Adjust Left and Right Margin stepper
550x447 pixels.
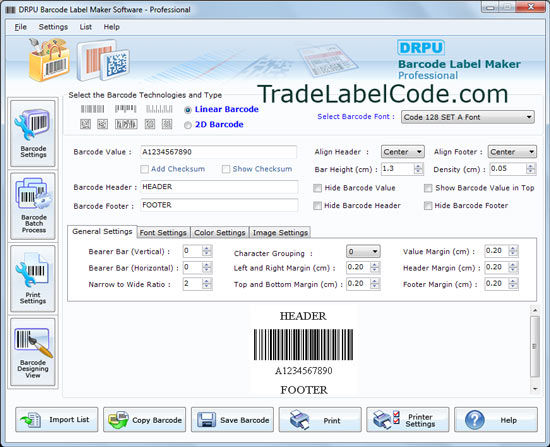[375, 267]
